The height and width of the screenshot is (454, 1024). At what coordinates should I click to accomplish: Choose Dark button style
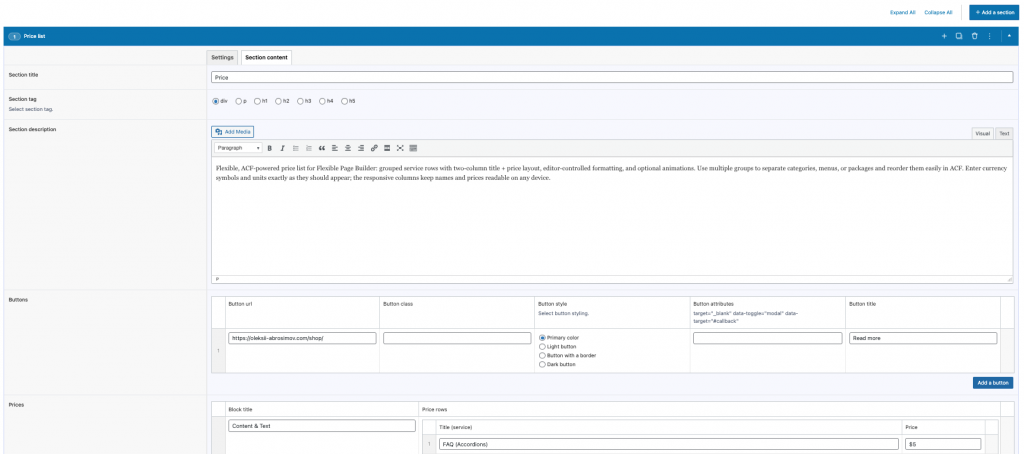pyautogui.click(x=542, y=365)
